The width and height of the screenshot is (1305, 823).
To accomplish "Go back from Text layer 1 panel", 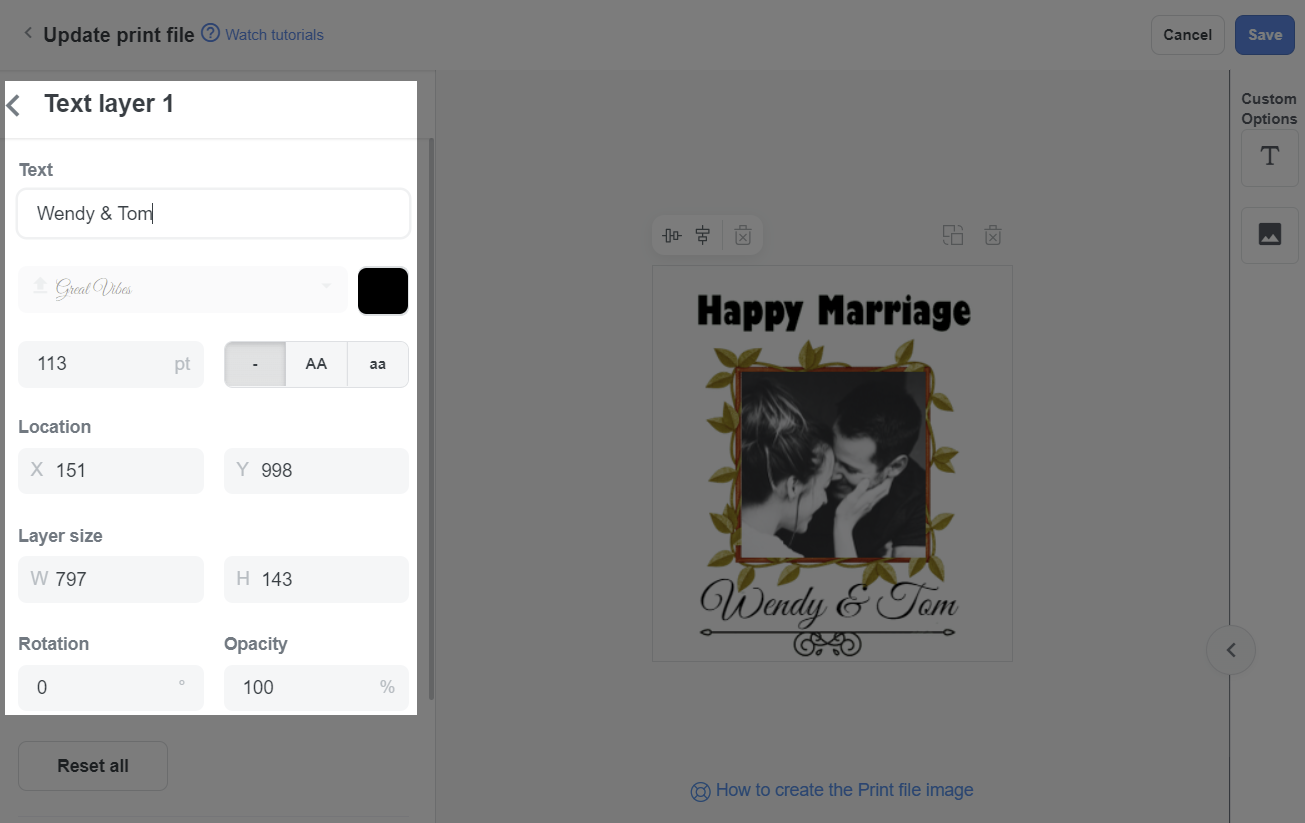I will tap(14, 105).
